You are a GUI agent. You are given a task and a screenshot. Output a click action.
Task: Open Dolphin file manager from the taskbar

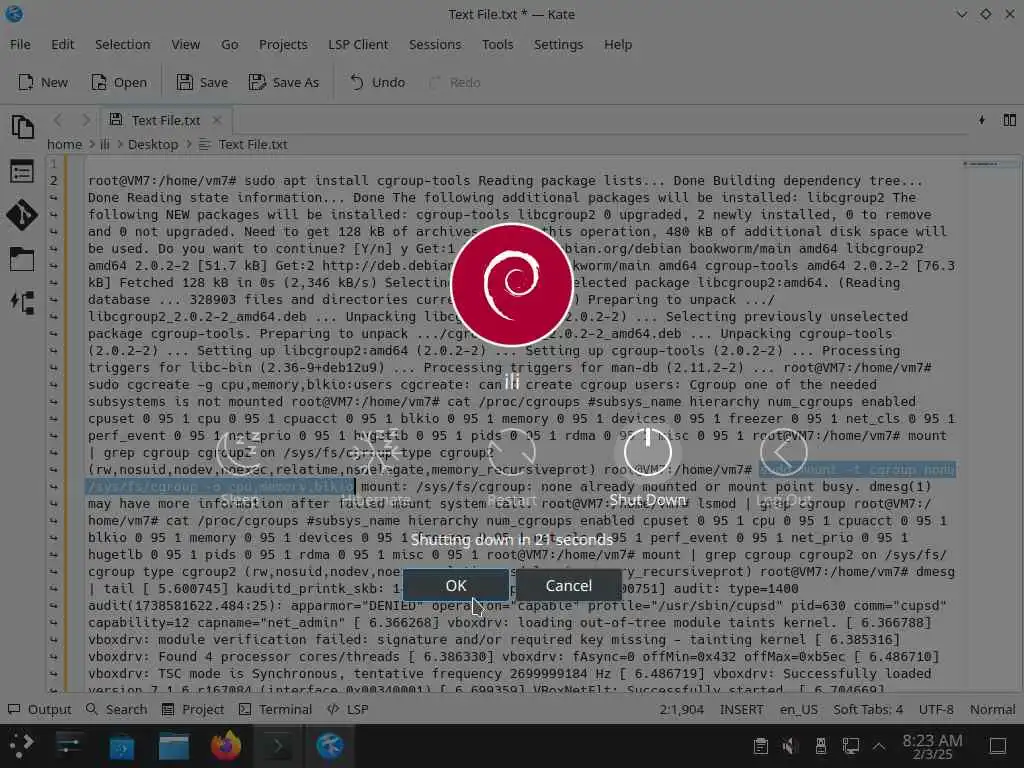point(173,745)
